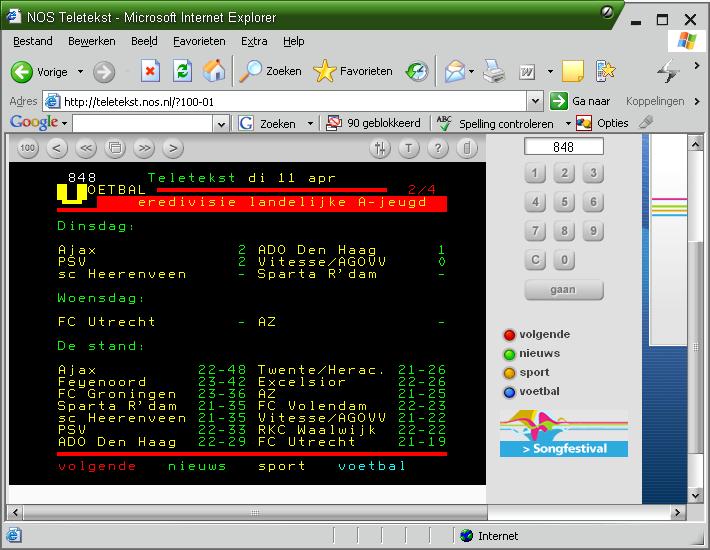Click the Ga naar button

(580, 101)
